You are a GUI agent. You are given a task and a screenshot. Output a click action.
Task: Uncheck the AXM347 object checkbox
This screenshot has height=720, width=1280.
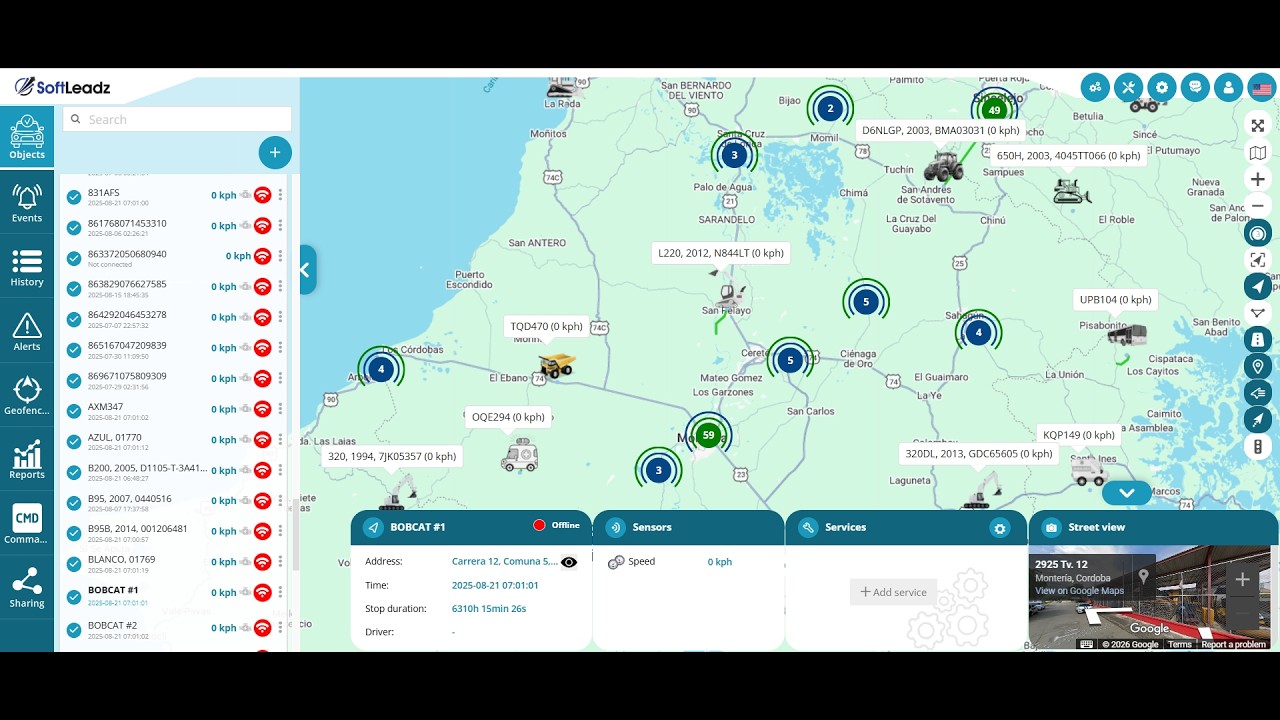(x=74, y=411)
